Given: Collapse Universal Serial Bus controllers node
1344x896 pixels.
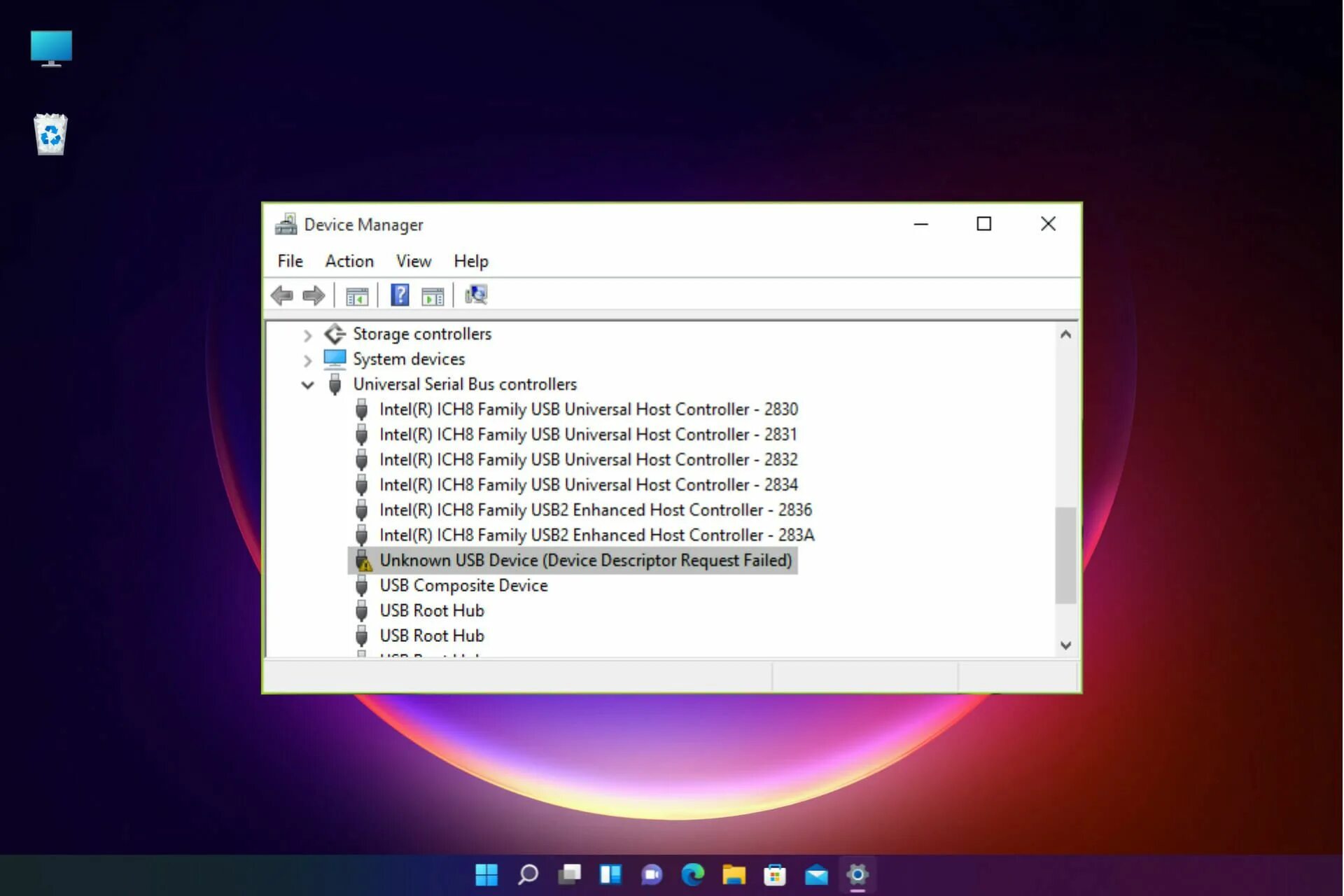Looking at the screenshot, I should 307,385.
